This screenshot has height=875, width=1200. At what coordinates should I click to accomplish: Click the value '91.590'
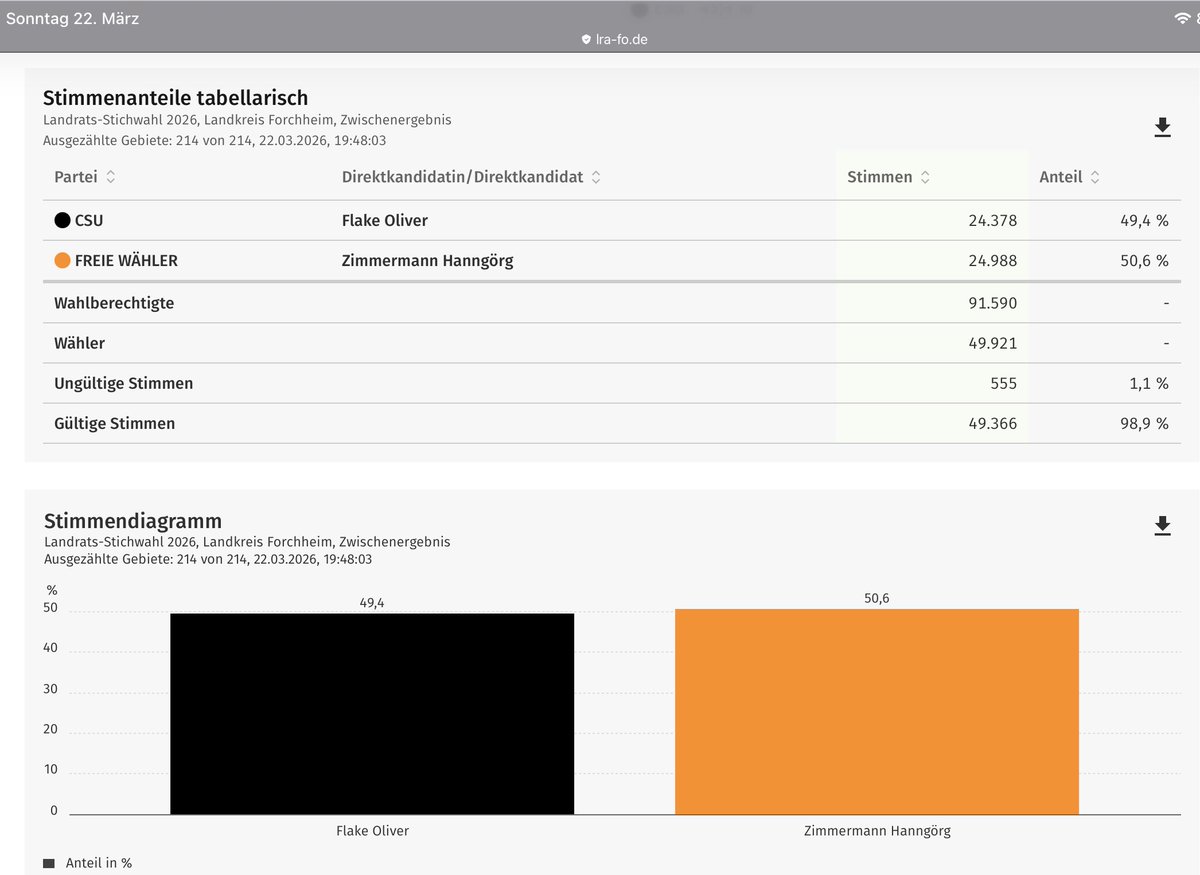(993, 303)
